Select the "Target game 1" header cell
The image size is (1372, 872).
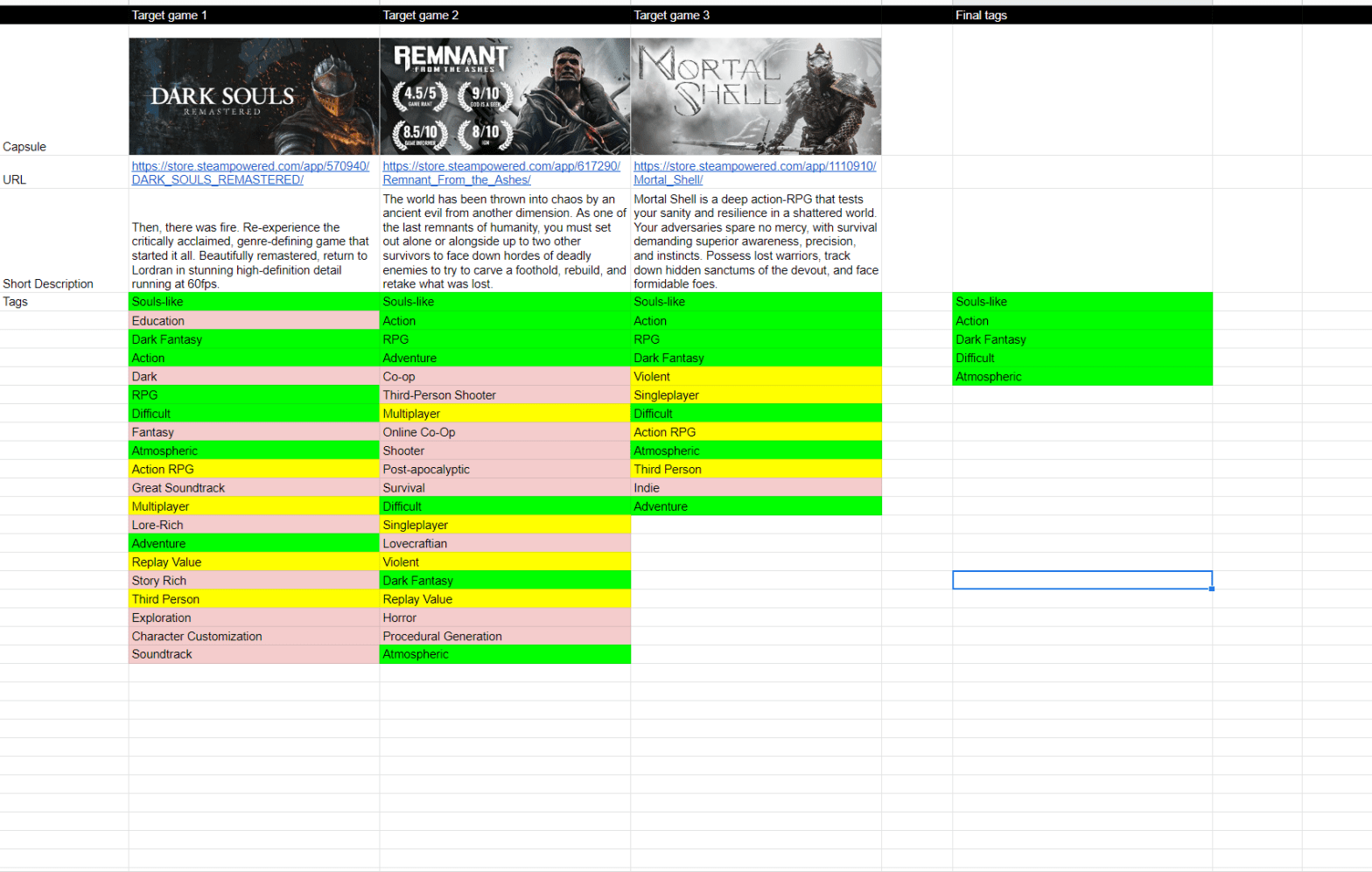(254, 15)
